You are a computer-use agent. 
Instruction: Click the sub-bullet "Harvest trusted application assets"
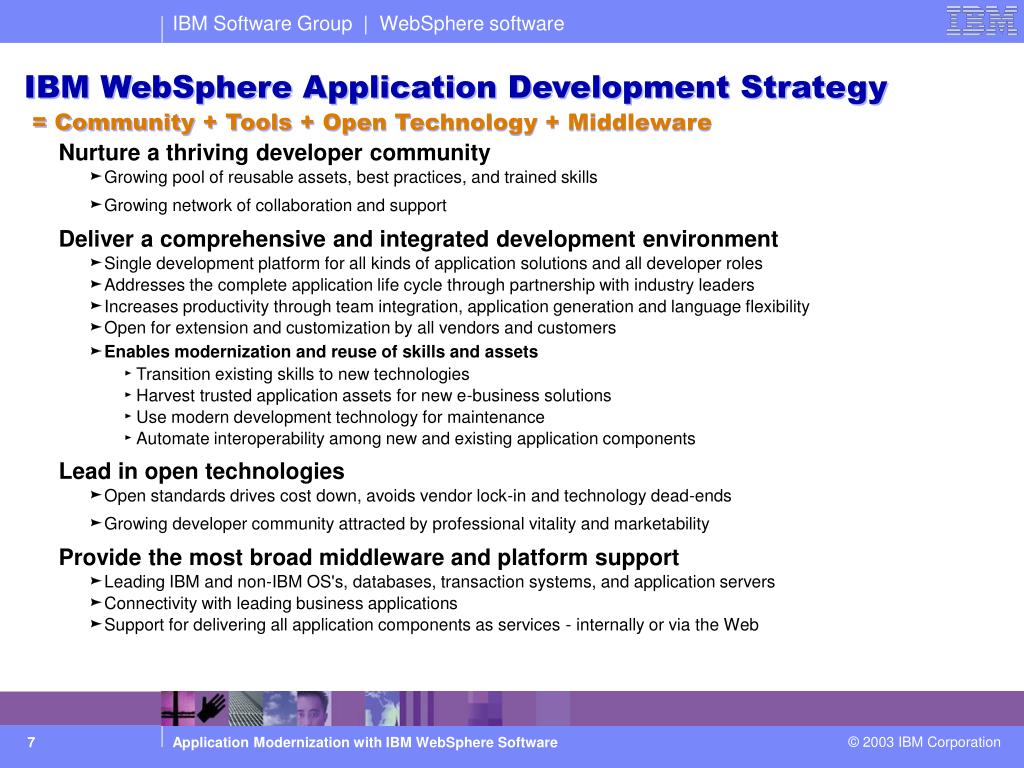click(374, 396)
